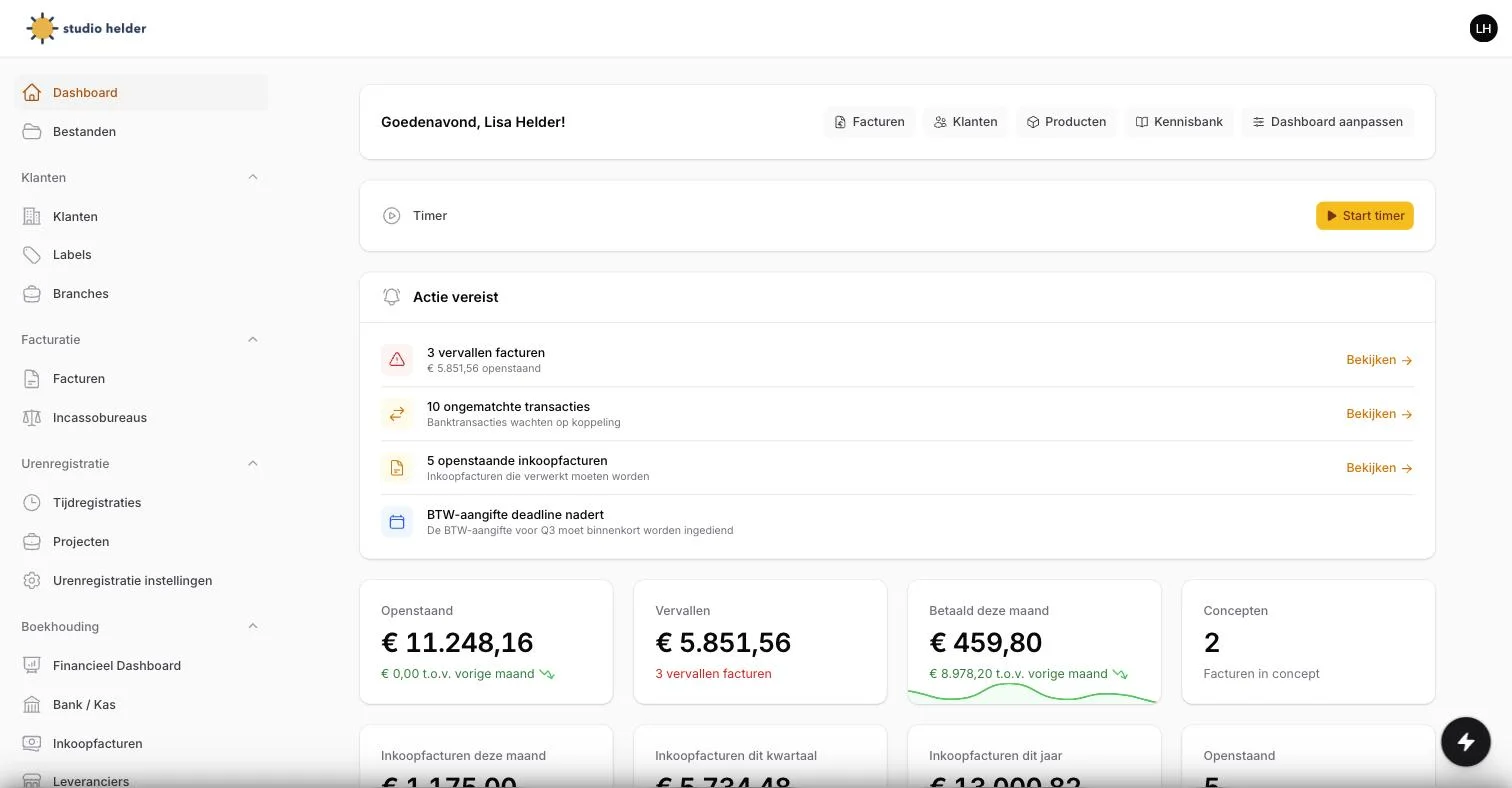The image size is (1512, 788).
Task: Click the document icon beside Facturen in sidebar
Action: coord(32,379)
